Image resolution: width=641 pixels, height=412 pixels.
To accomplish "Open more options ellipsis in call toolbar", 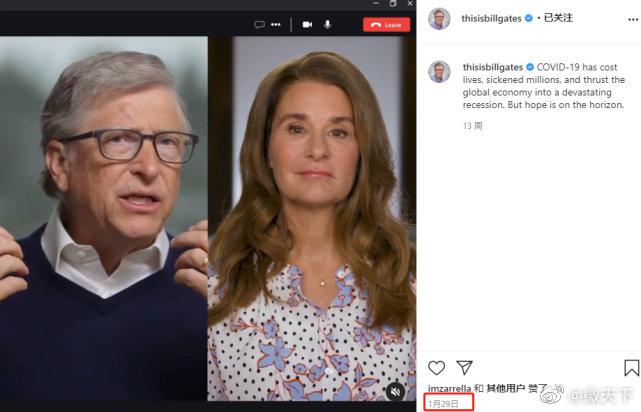I will tap(276, 24).
